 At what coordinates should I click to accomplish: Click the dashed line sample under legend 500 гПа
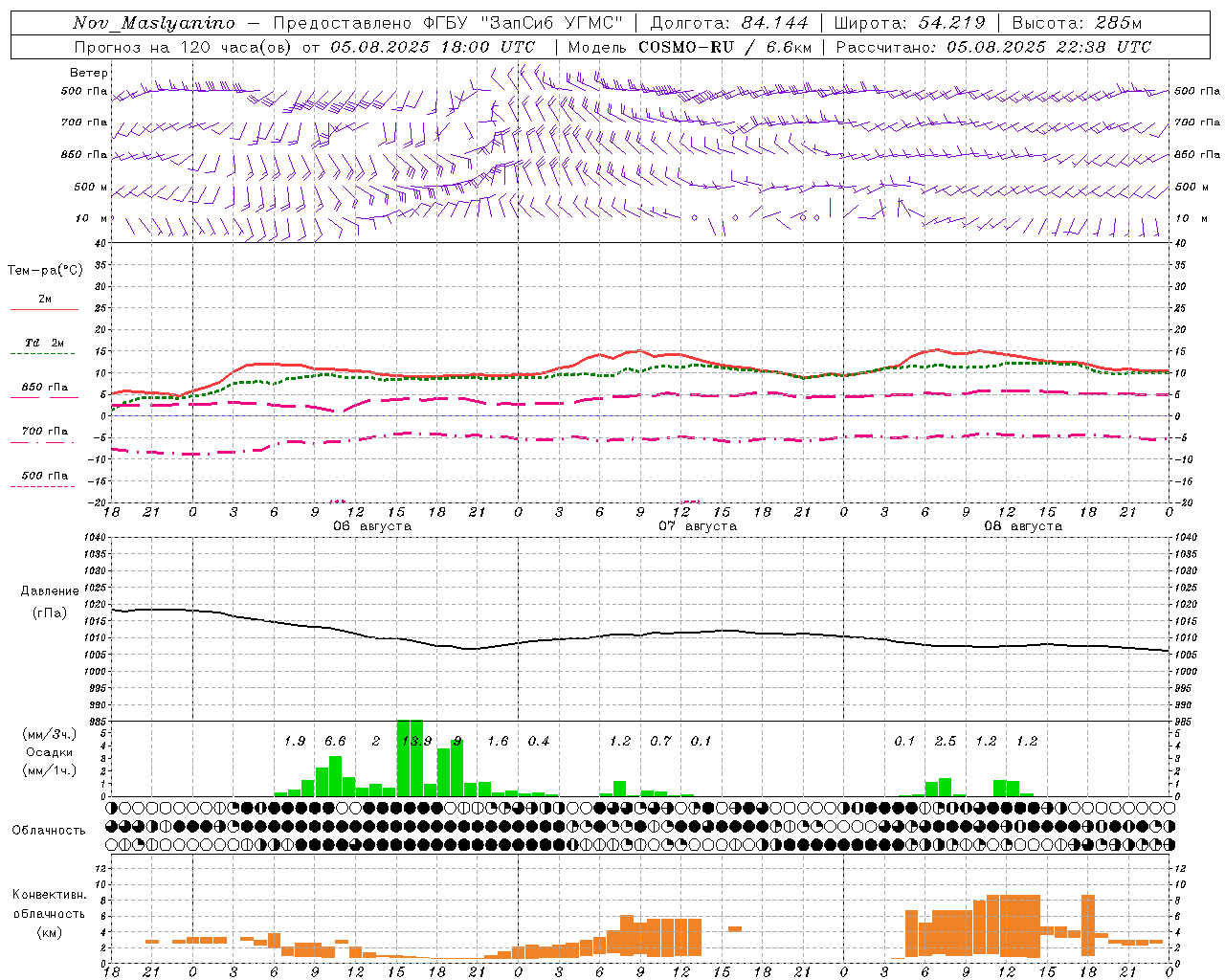click(x=43, y=486)
